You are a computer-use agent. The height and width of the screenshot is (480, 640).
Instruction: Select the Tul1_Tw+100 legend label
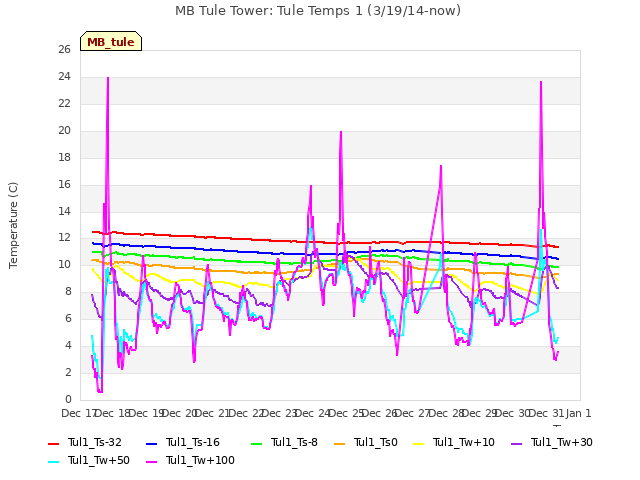(x=200, y=460)
